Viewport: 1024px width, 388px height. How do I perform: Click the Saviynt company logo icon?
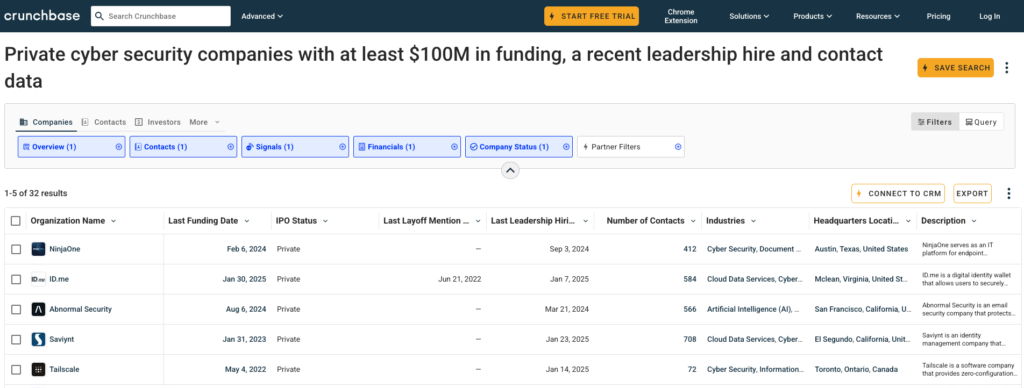tap(39, 339)
